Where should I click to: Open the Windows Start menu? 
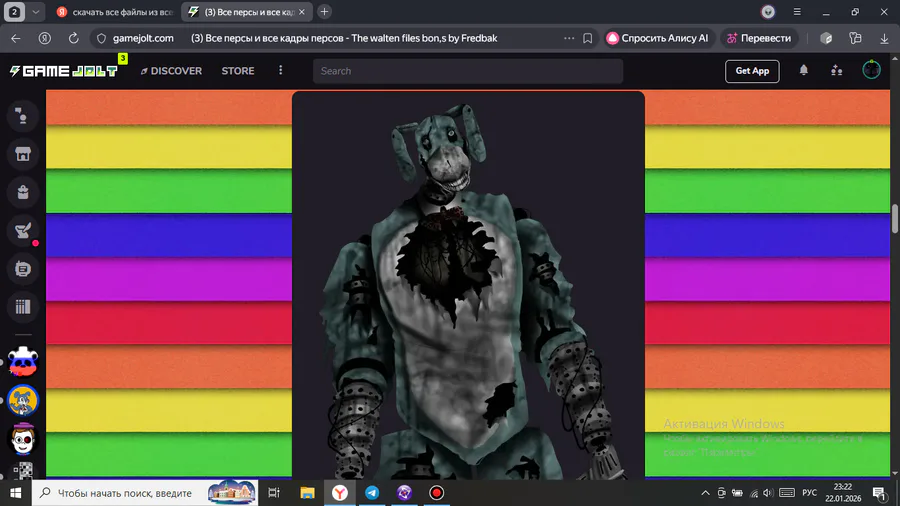[15, 493]
